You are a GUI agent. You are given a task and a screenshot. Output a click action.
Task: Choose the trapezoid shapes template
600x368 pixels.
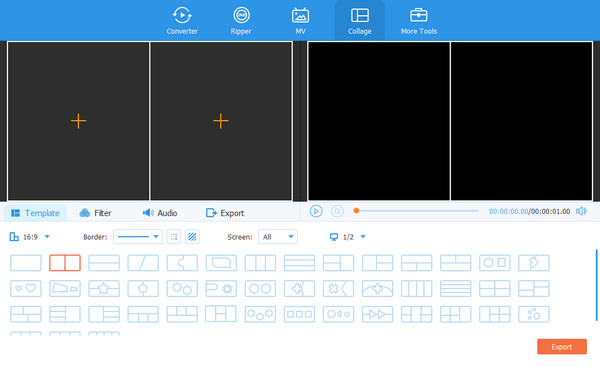65,288
